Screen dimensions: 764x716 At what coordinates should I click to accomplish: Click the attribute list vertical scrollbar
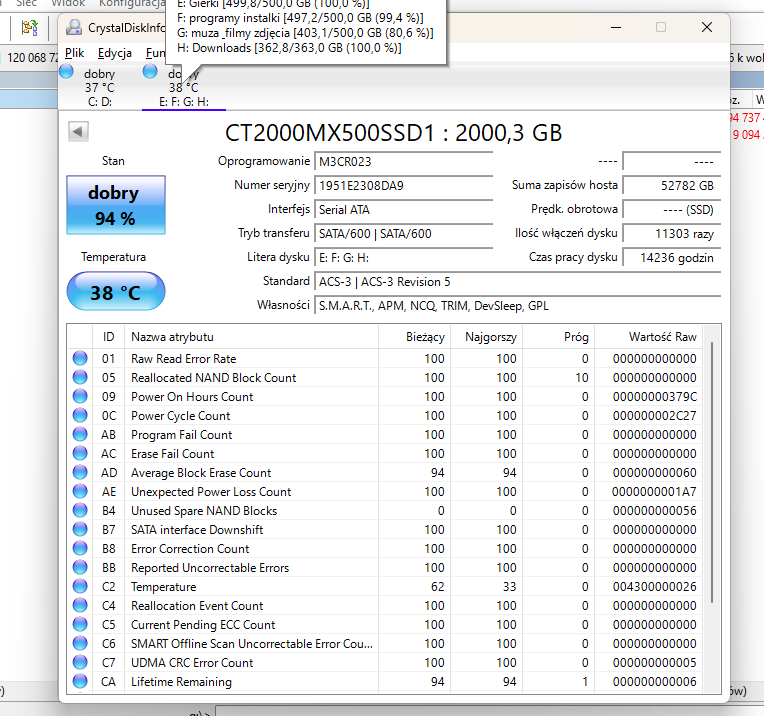(712, 470)
